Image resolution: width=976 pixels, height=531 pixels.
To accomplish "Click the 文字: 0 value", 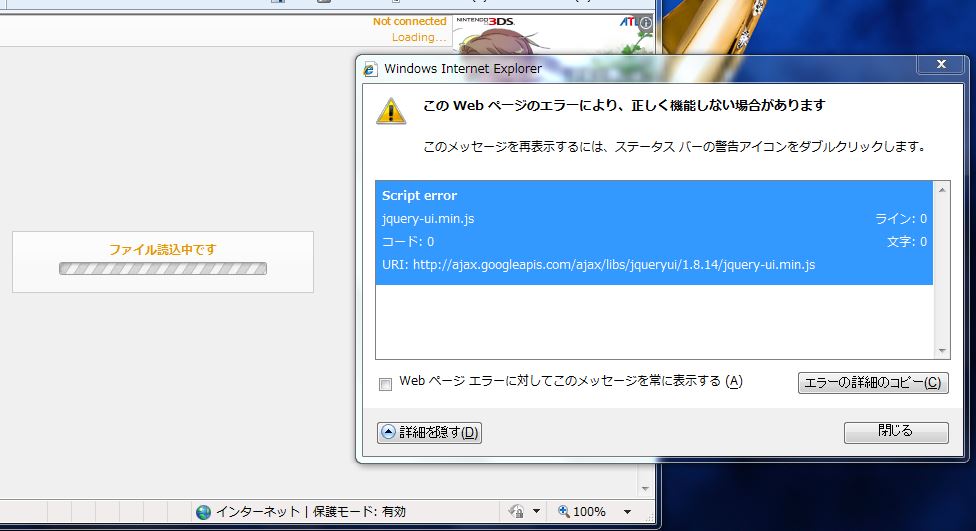I will (907, 242).
